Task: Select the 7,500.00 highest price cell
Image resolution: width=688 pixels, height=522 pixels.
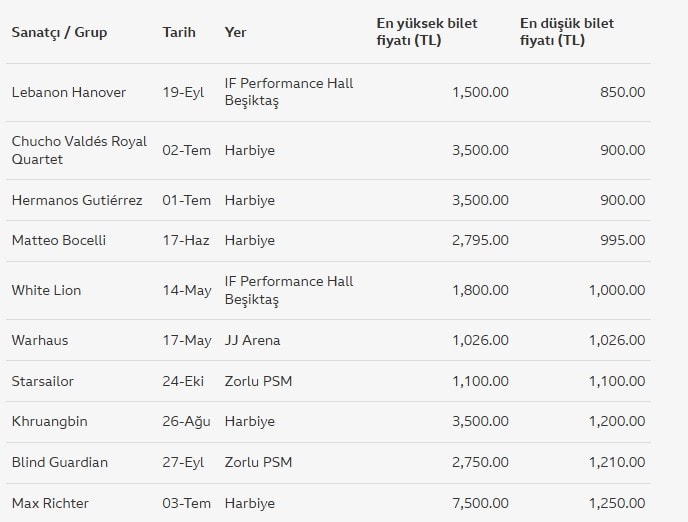Action: point(480,502)
